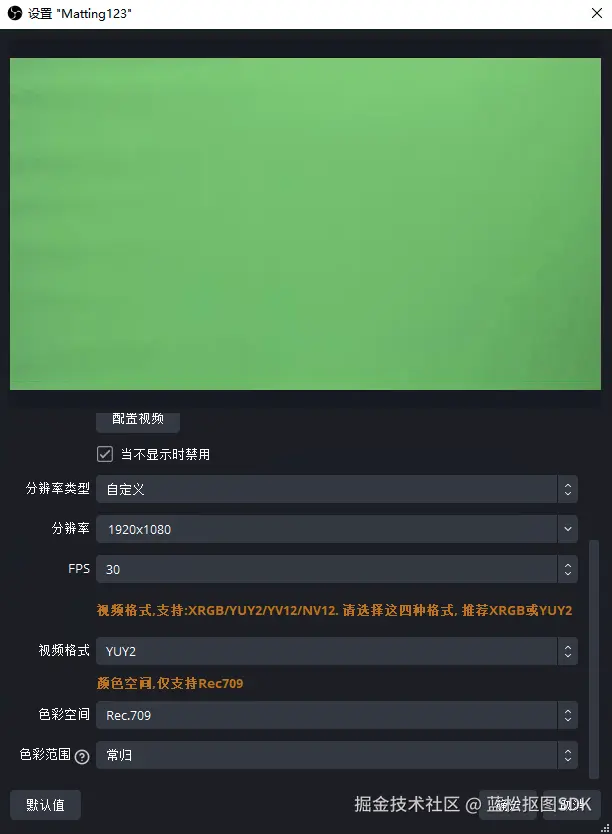
Task: Toggle the 当不显示时禁用 checkbox
Action: coord(105,454)
